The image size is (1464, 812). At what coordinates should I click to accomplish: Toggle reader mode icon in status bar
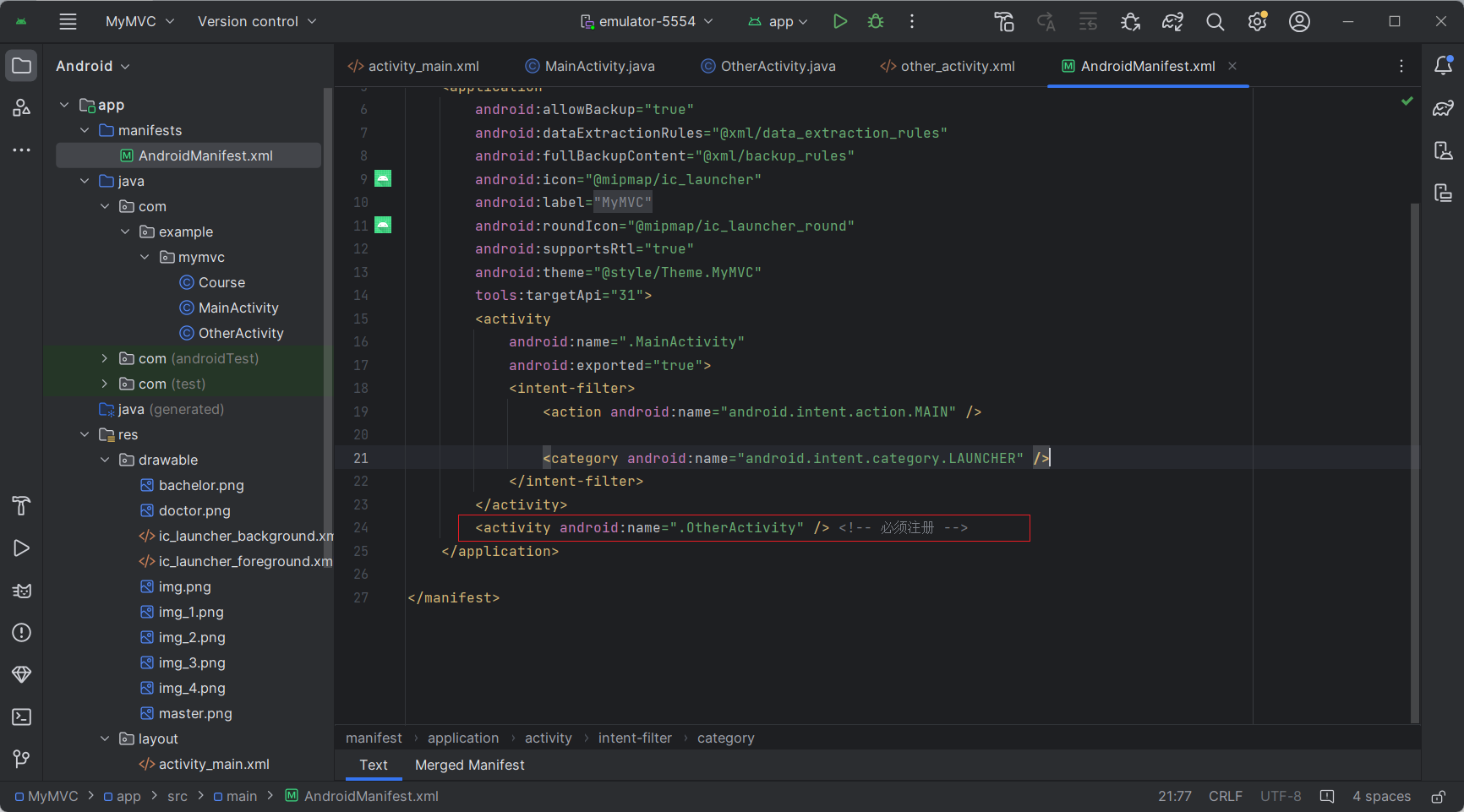[x=1327, y=796]
